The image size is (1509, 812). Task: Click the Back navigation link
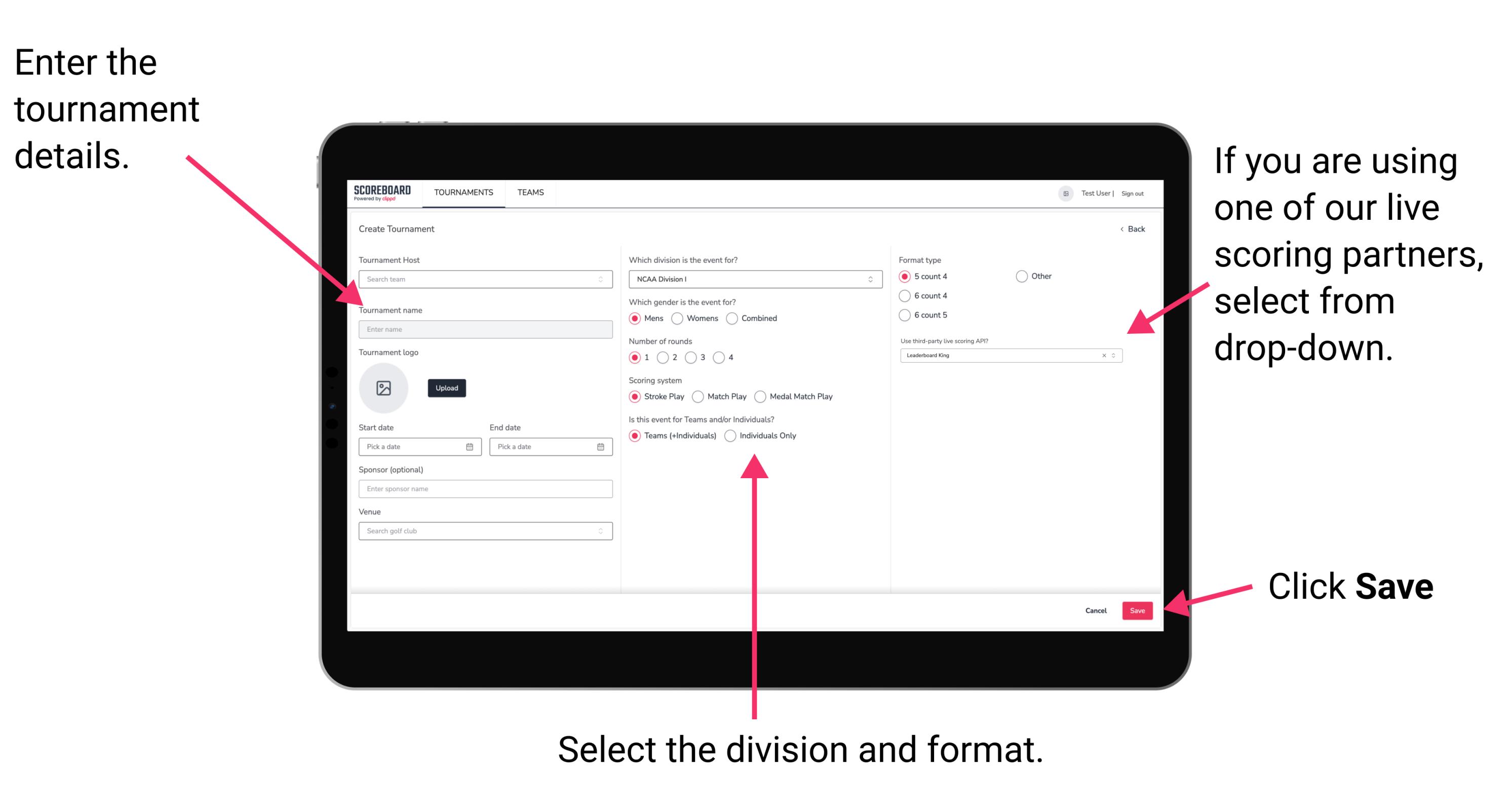pyautogui.click(x=1128, y=229)
